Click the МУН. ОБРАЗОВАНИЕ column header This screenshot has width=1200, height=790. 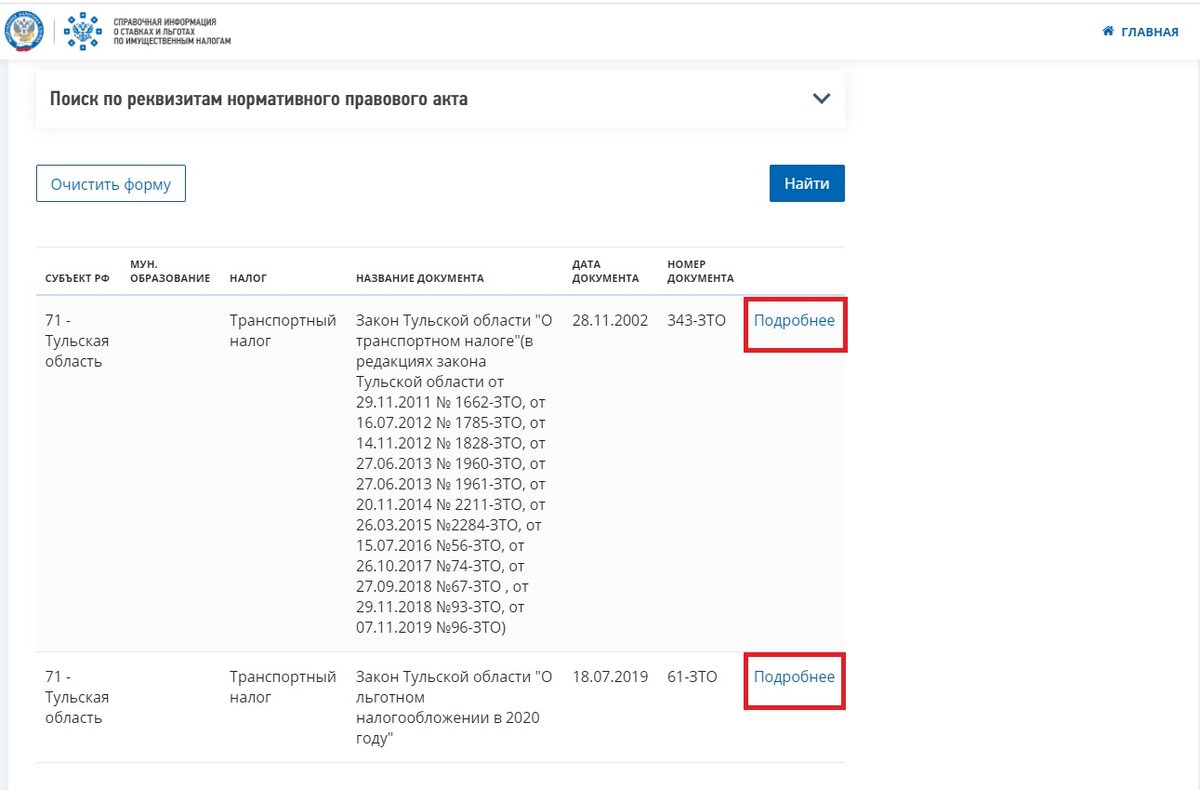coord(170,271)
